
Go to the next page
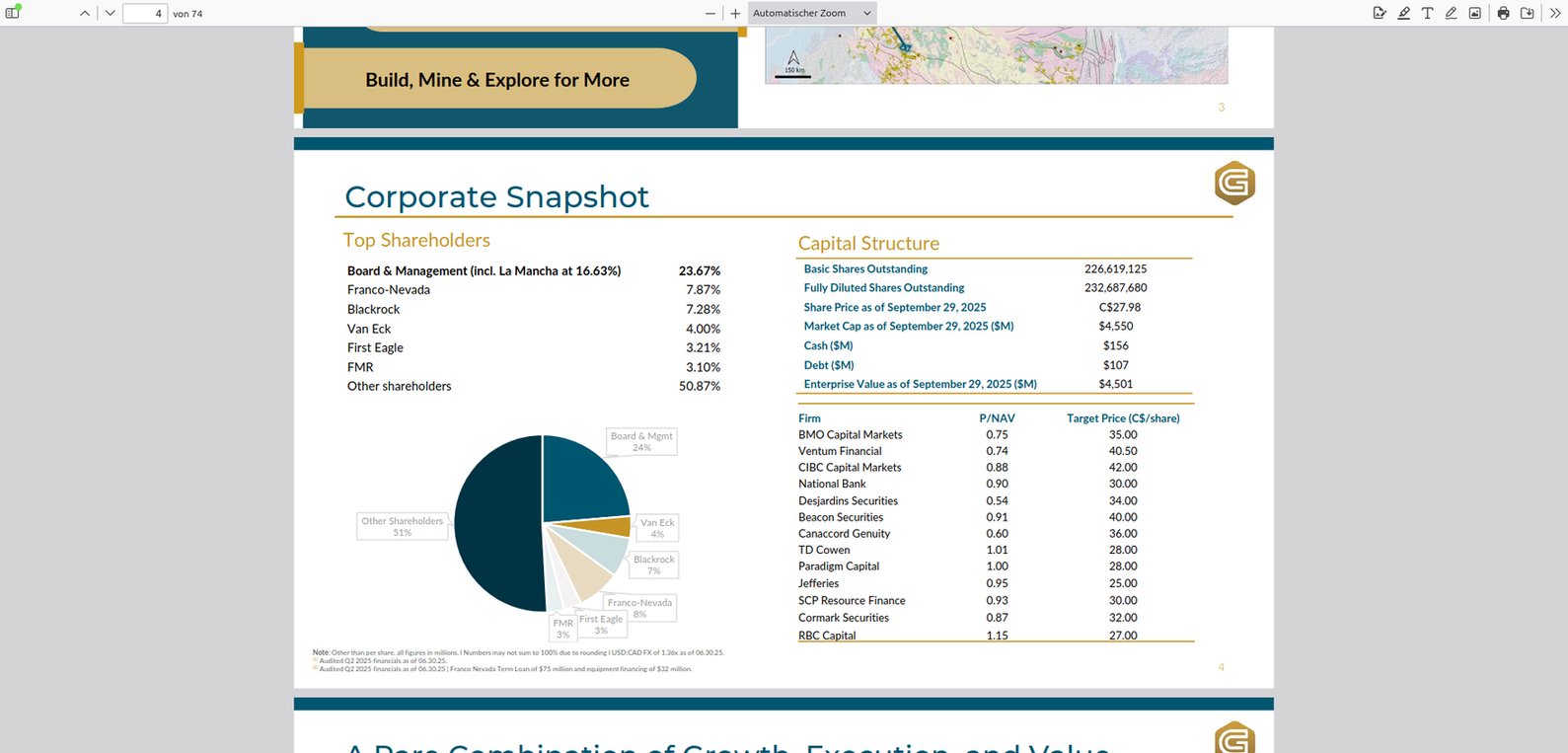click(110, 14)
